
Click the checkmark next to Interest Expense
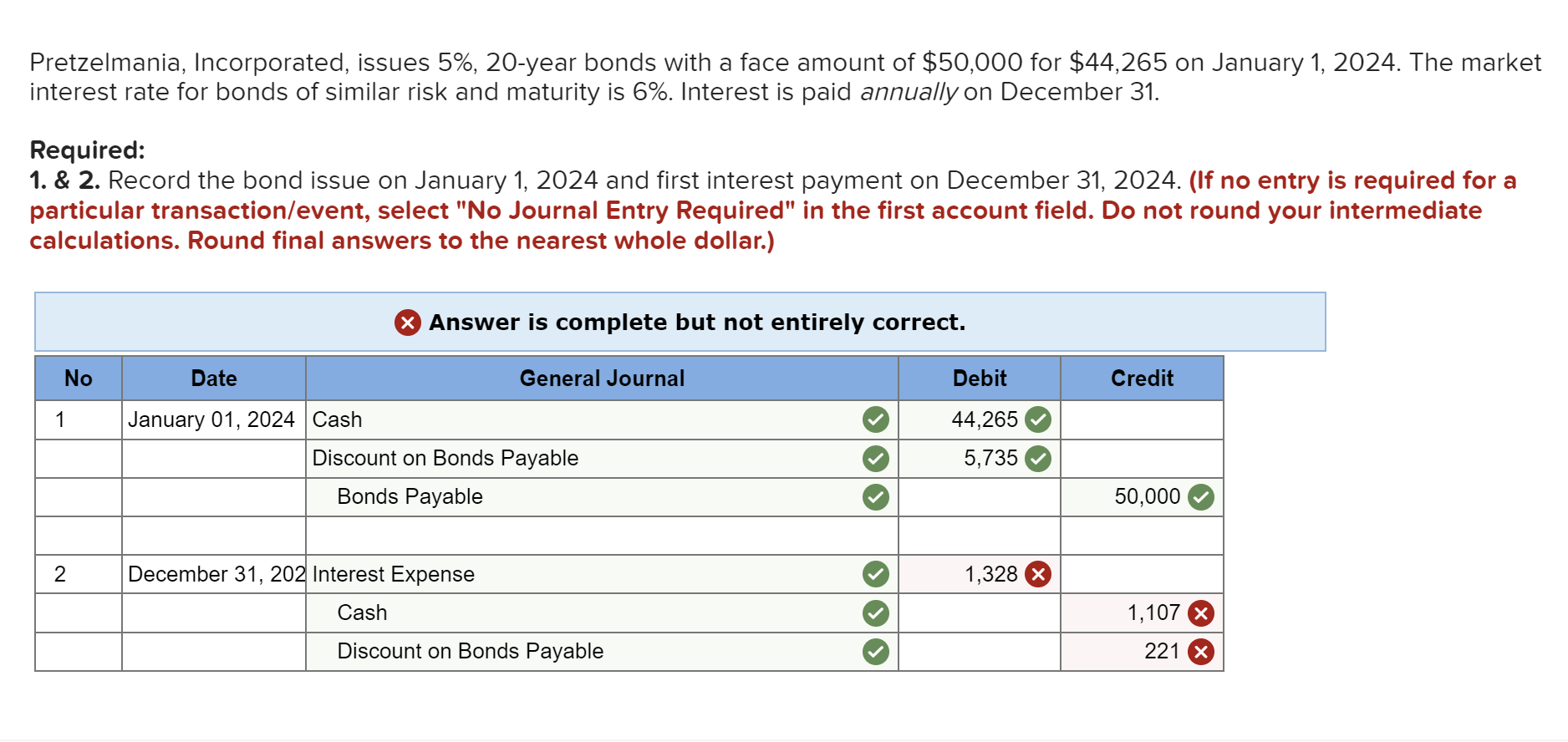click(875, 574)
